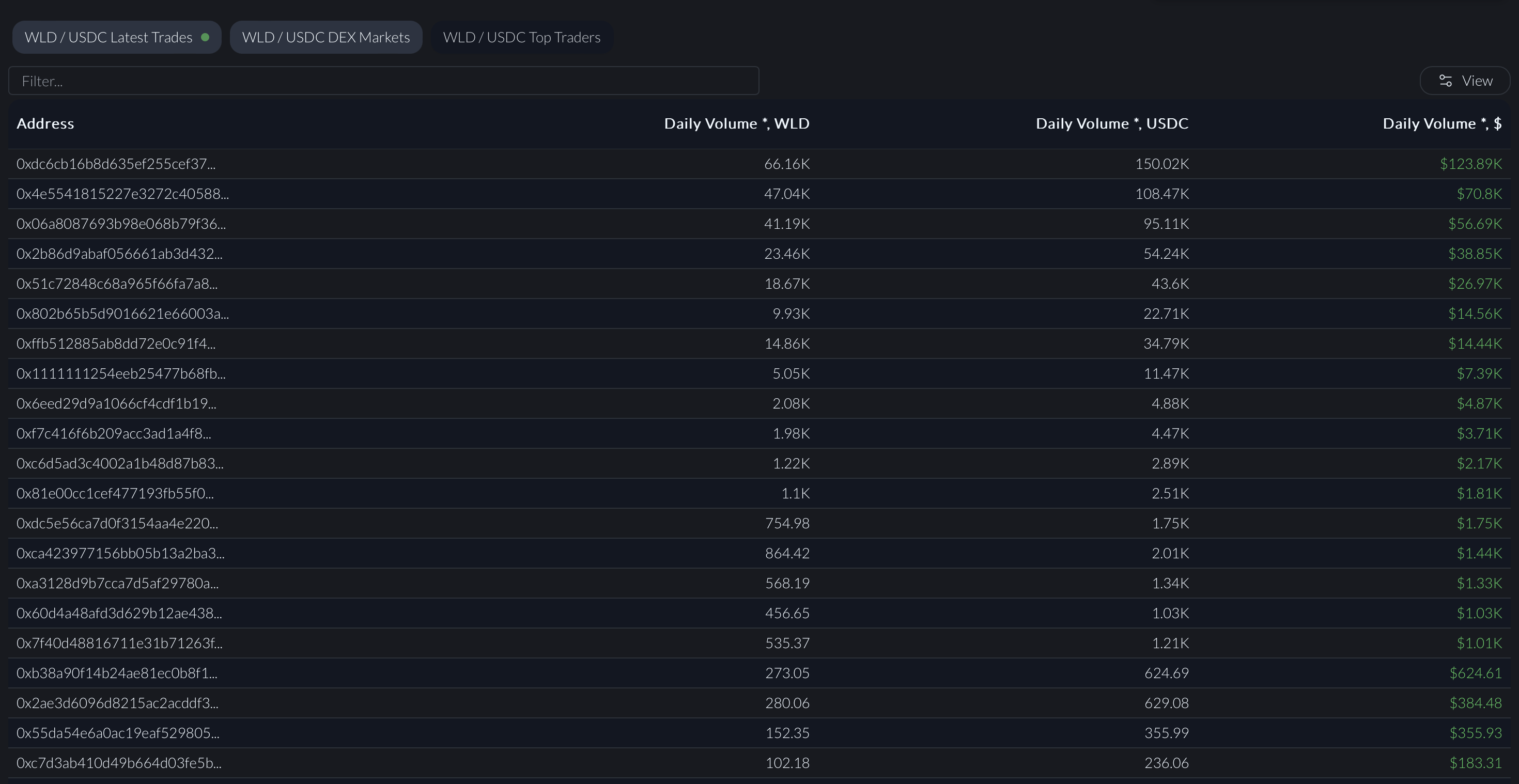Select address 0xca423977156bb05b13a2ba3...
This screenshot has height=784, width=1519.
click(x=121, y=554)
